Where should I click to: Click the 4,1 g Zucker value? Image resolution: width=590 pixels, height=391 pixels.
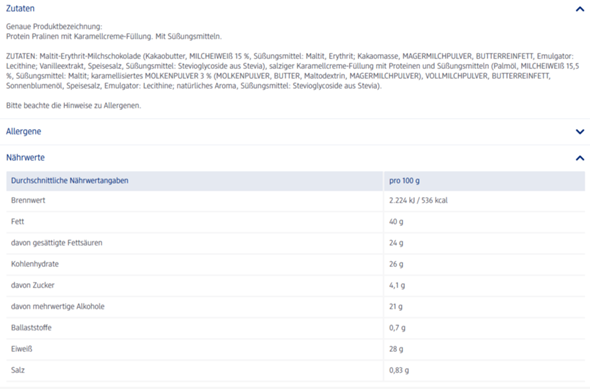click(x=397, y=285)
